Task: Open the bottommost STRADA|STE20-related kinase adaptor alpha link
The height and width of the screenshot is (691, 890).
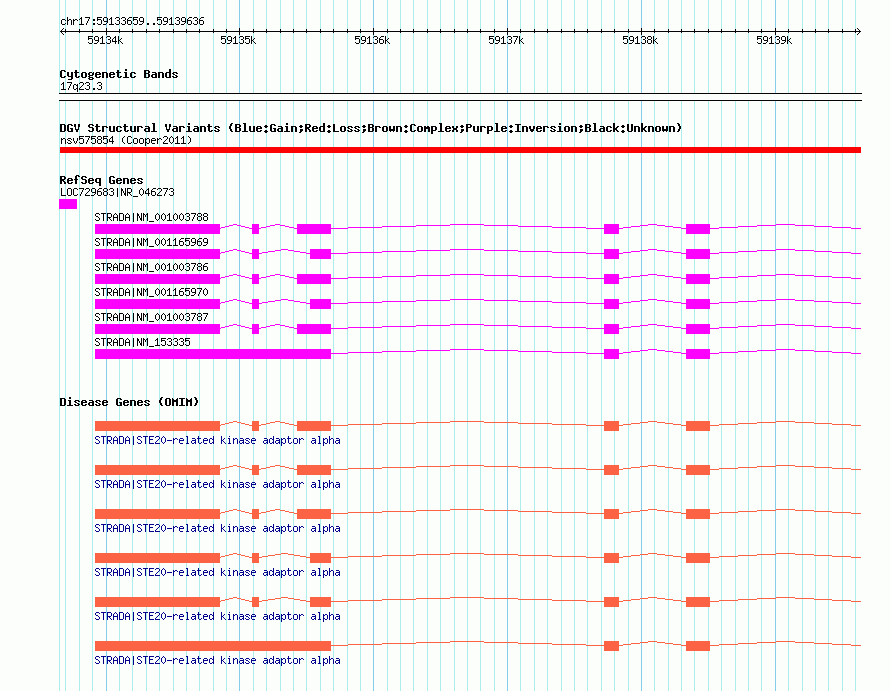Action: (217, 660)
